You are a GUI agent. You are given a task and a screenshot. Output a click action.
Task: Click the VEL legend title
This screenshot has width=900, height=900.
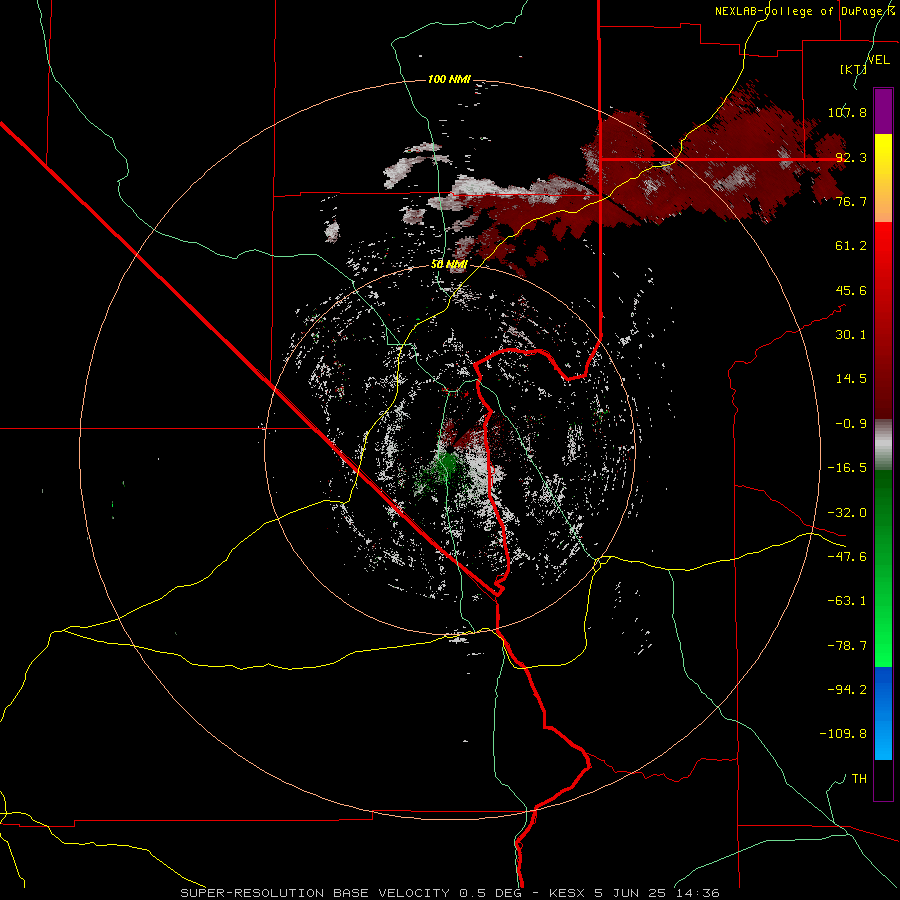(878, 59)
